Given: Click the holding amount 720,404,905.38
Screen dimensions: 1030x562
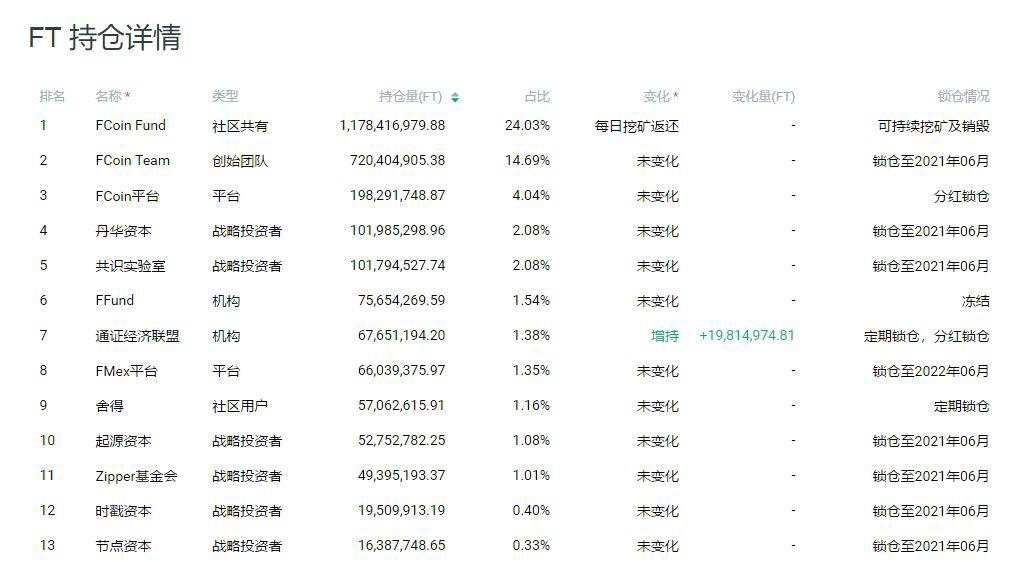Looking at the screenshot, I should click(x=397, y=160).
